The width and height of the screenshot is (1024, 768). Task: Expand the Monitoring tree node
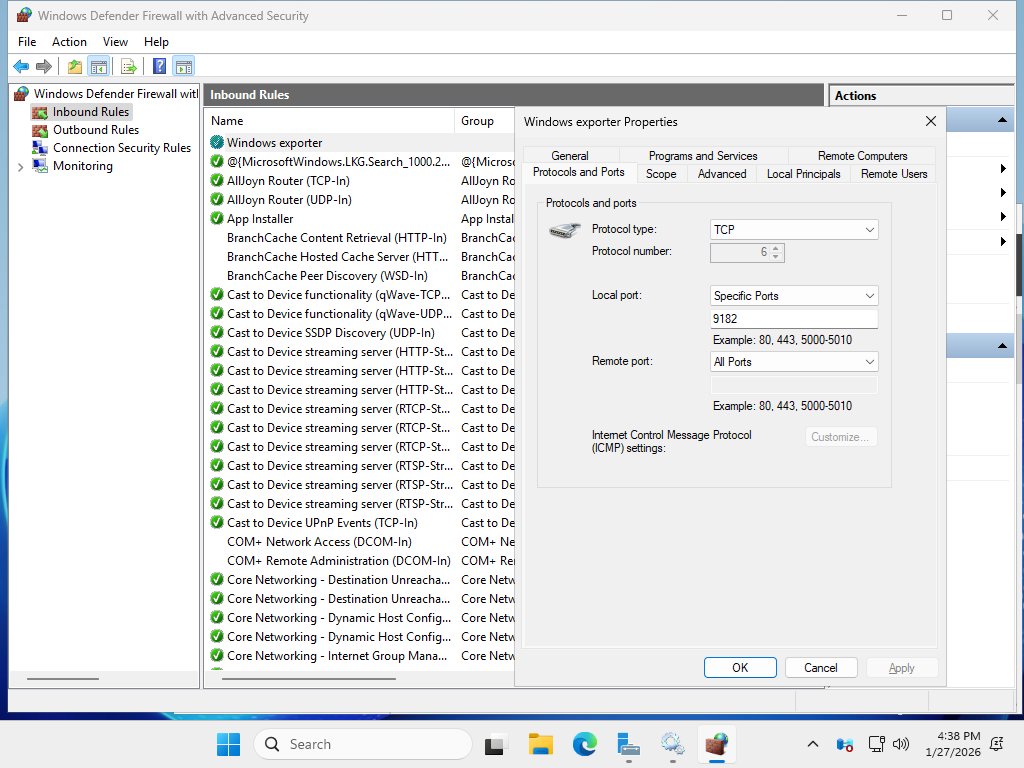click(x=21, y=167)
